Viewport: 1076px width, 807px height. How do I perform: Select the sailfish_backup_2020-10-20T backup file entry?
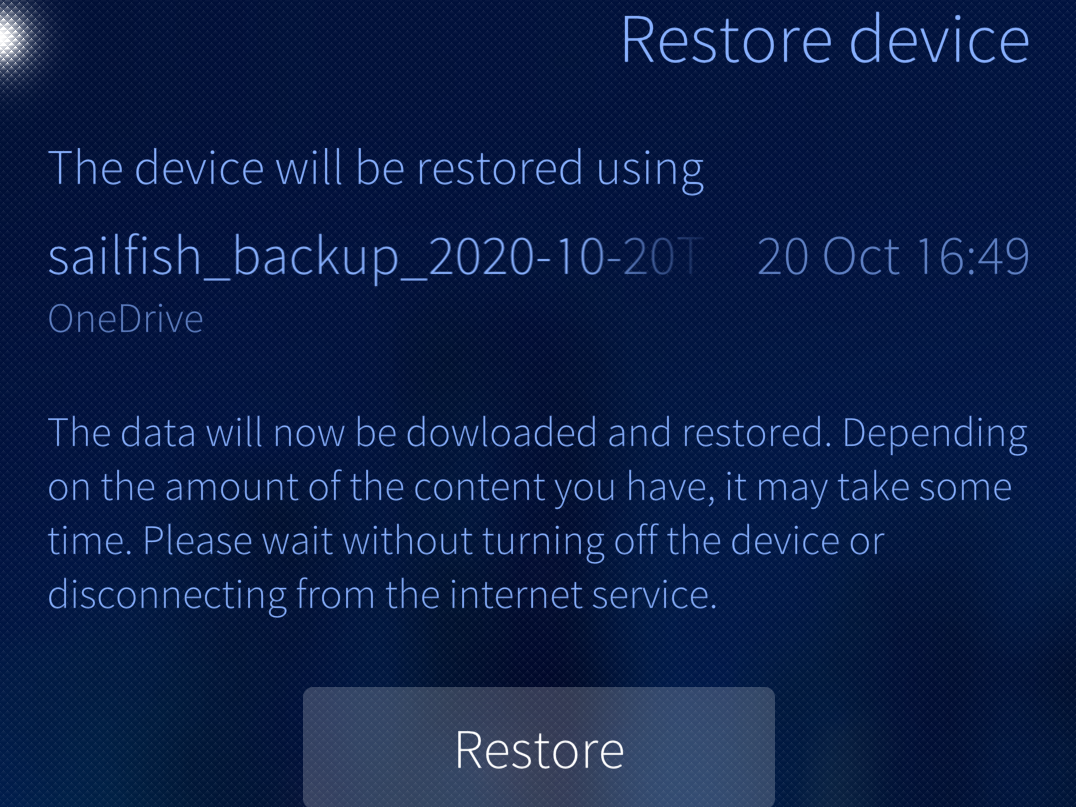[375, 257]
